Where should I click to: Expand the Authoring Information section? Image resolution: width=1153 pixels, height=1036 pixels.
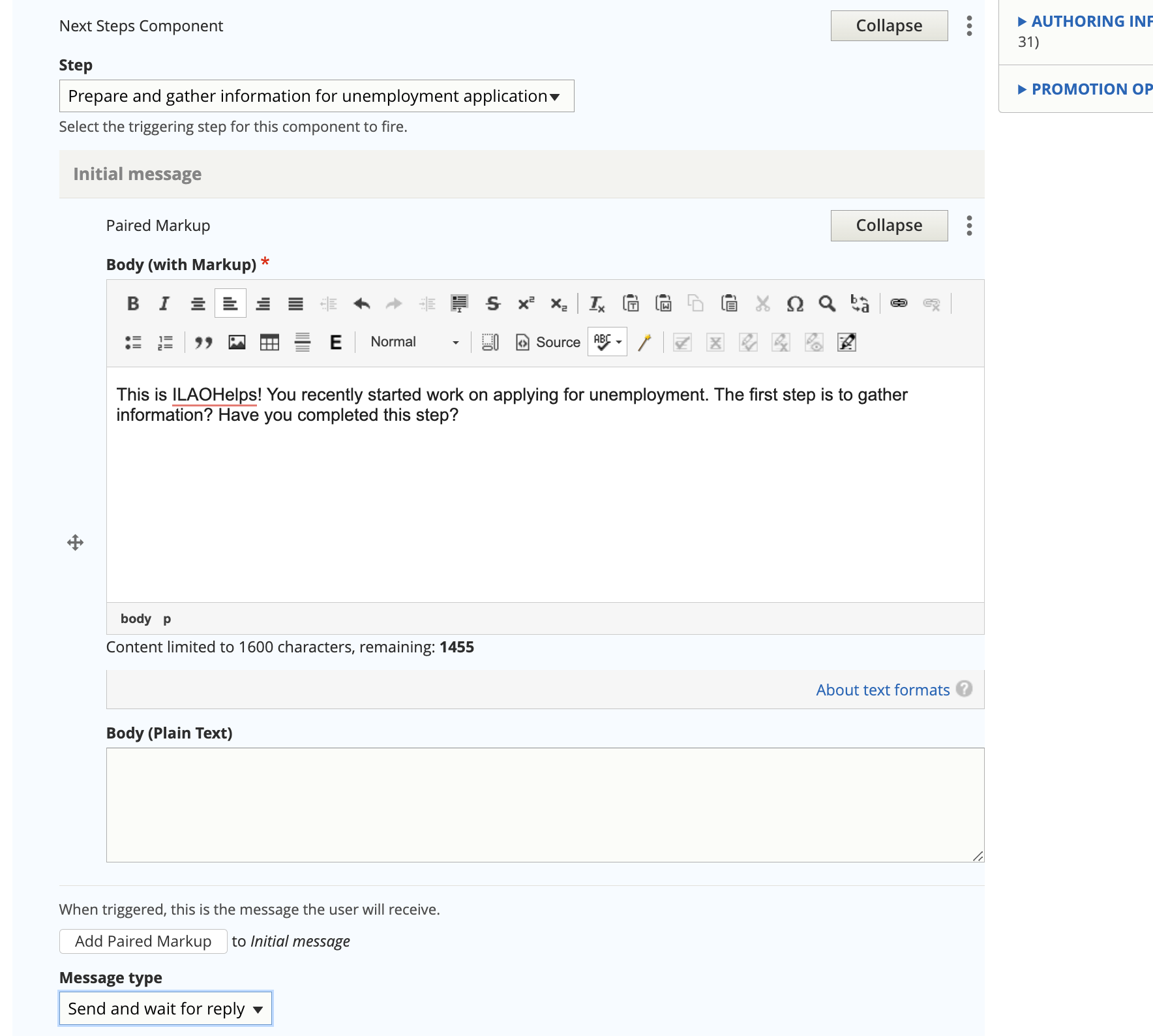[x=1085, y=22]
